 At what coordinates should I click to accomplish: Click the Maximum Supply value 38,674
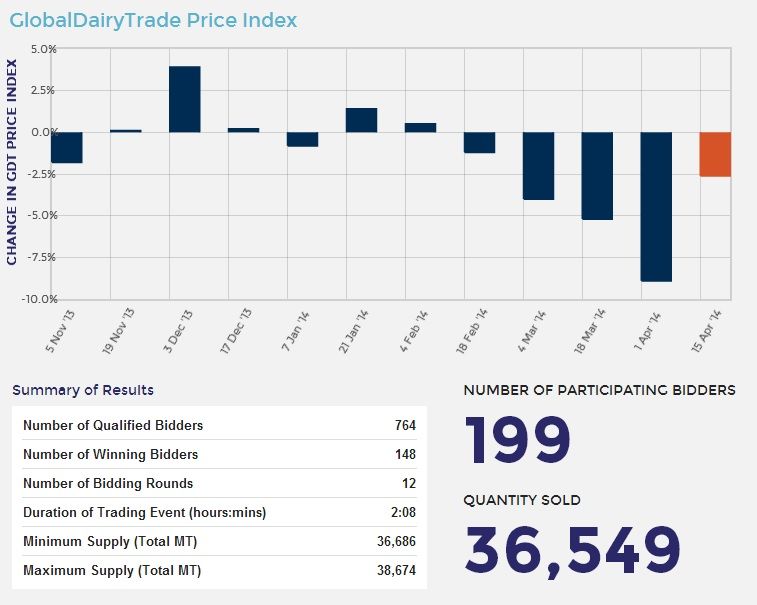coord(396,570)
